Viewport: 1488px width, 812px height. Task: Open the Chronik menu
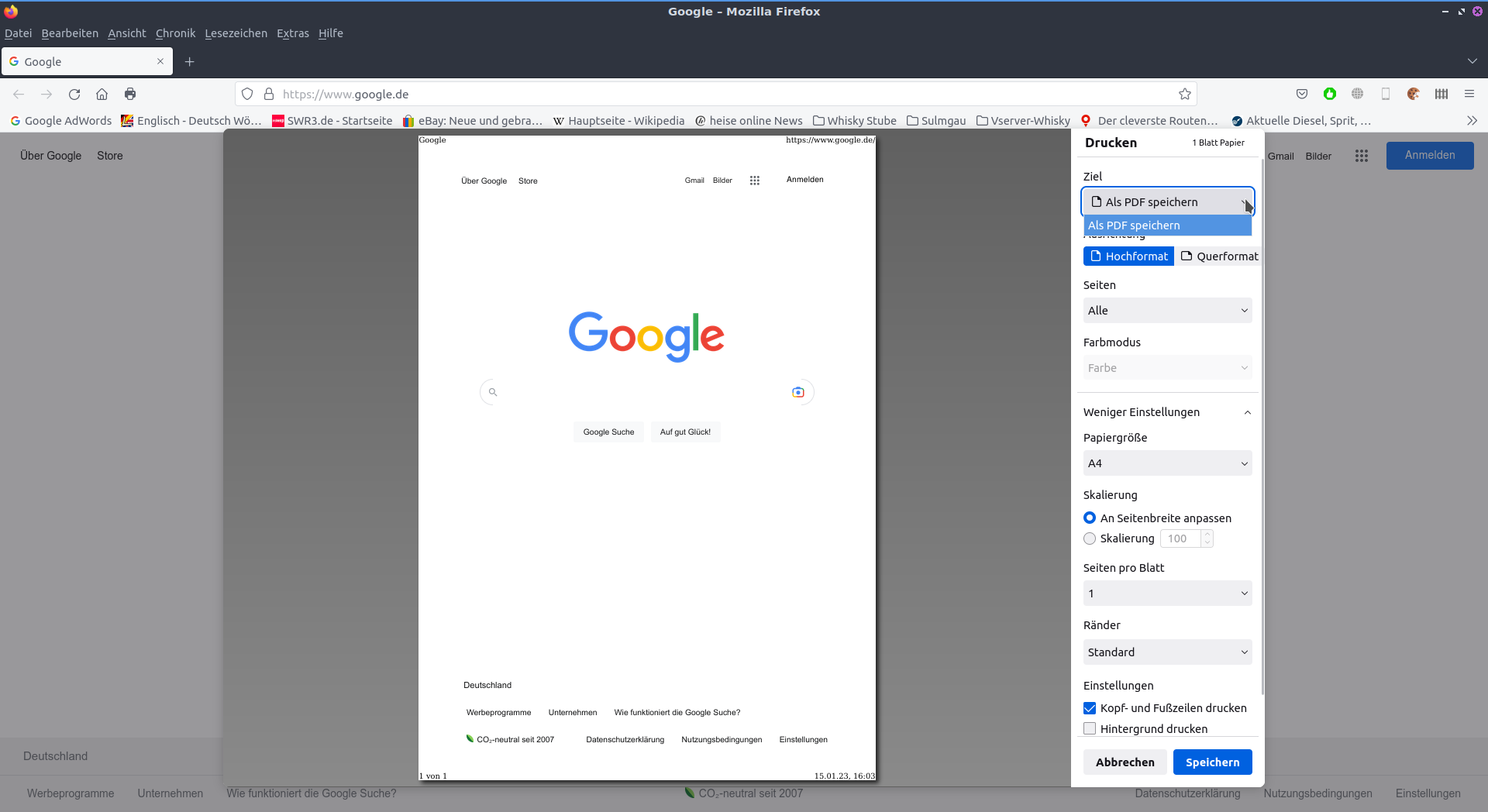point(175,33)
